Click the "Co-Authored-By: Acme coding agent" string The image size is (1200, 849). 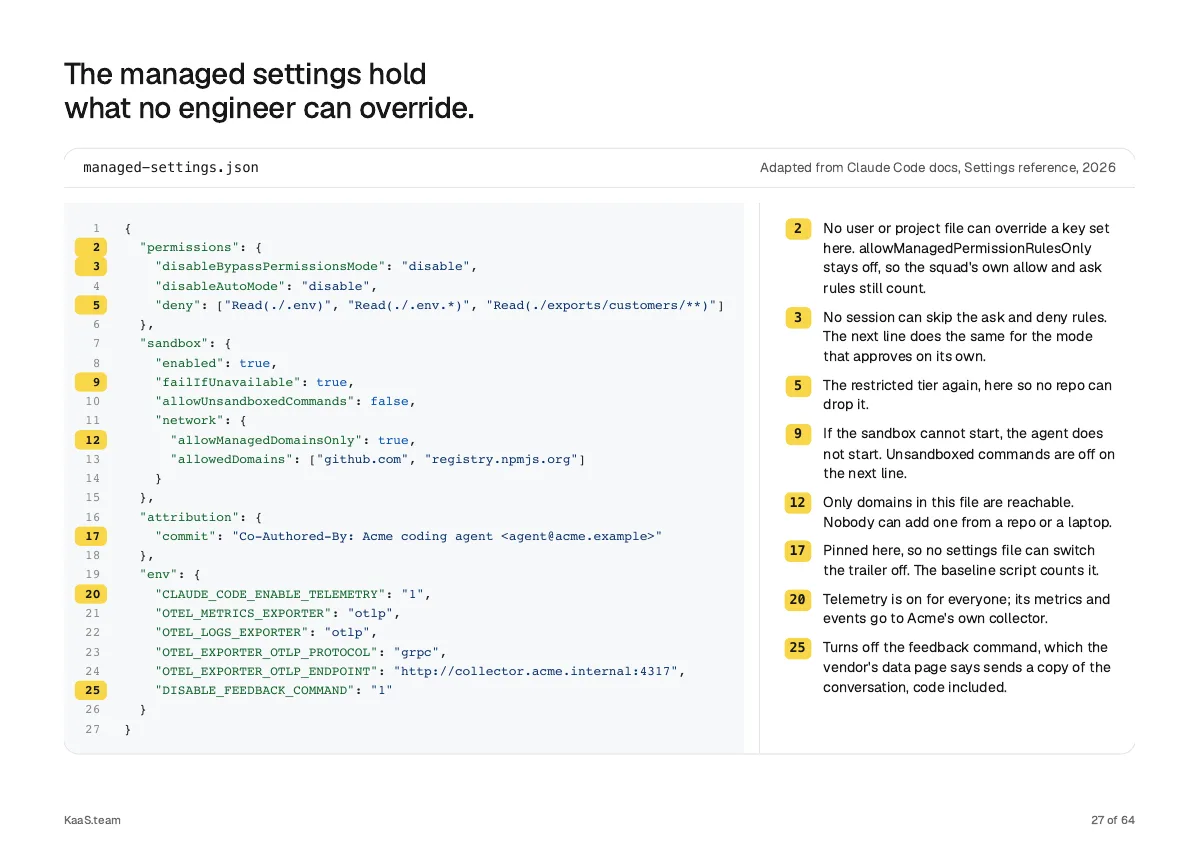click(x=447, y=536)
